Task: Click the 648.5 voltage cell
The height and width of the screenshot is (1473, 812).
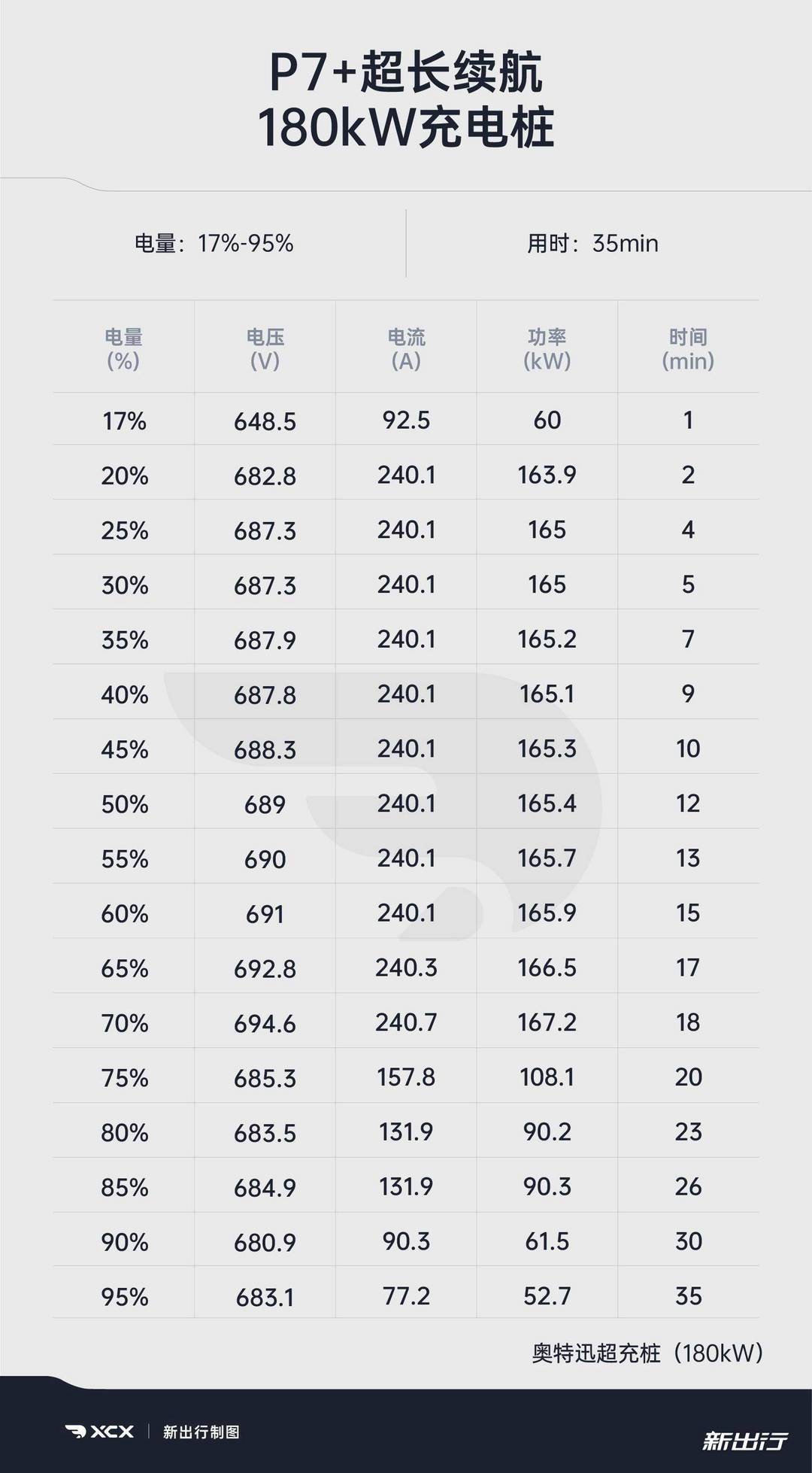Action: click(265, 421)
